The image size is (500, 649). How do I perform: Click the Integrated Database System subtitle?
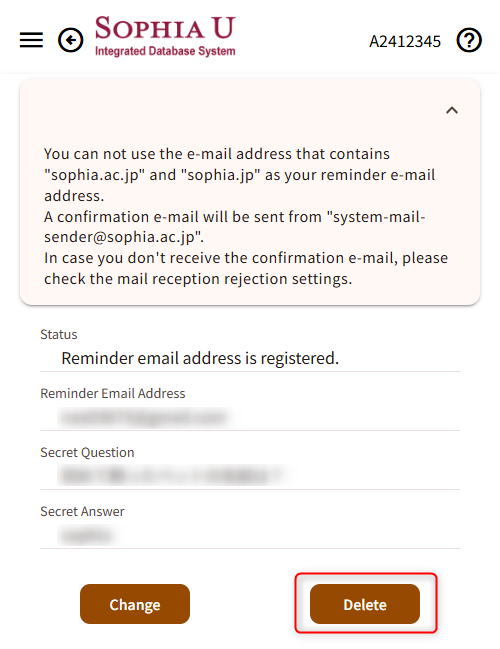pyautogui.click(x=165, y=51)
